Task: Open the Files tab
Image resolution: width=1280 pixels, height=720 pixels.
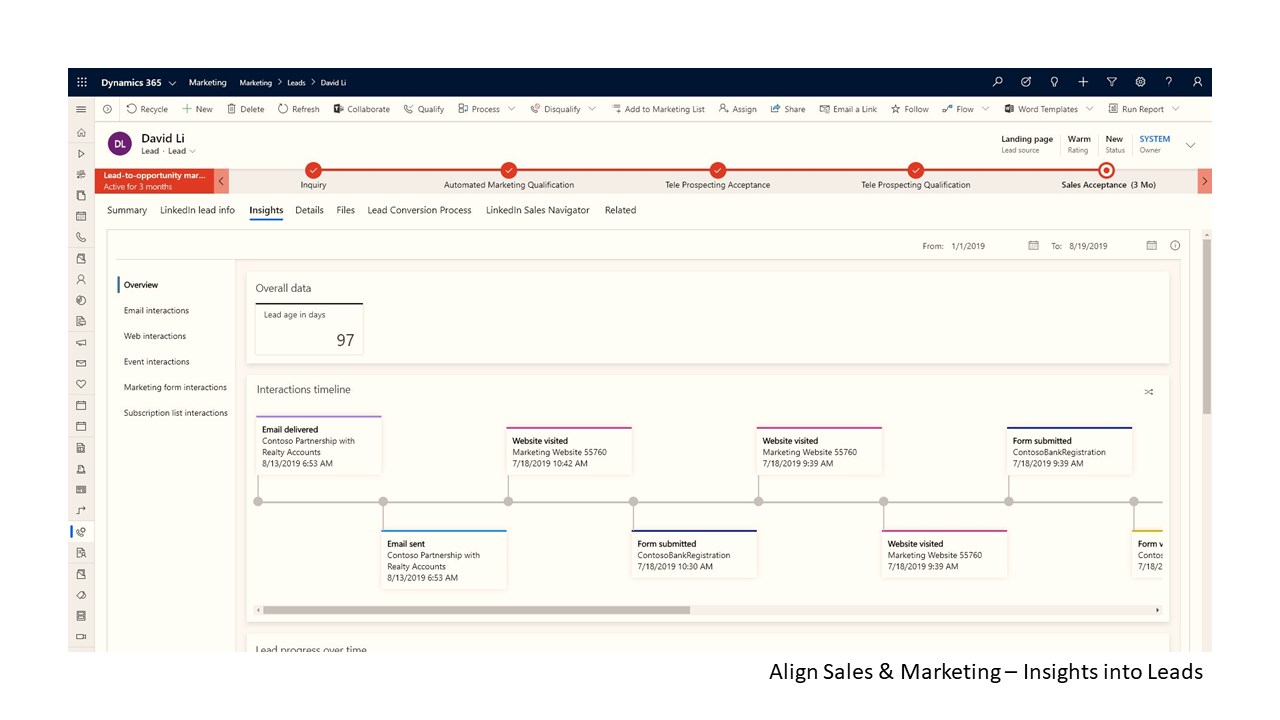Action: (346, 210)
